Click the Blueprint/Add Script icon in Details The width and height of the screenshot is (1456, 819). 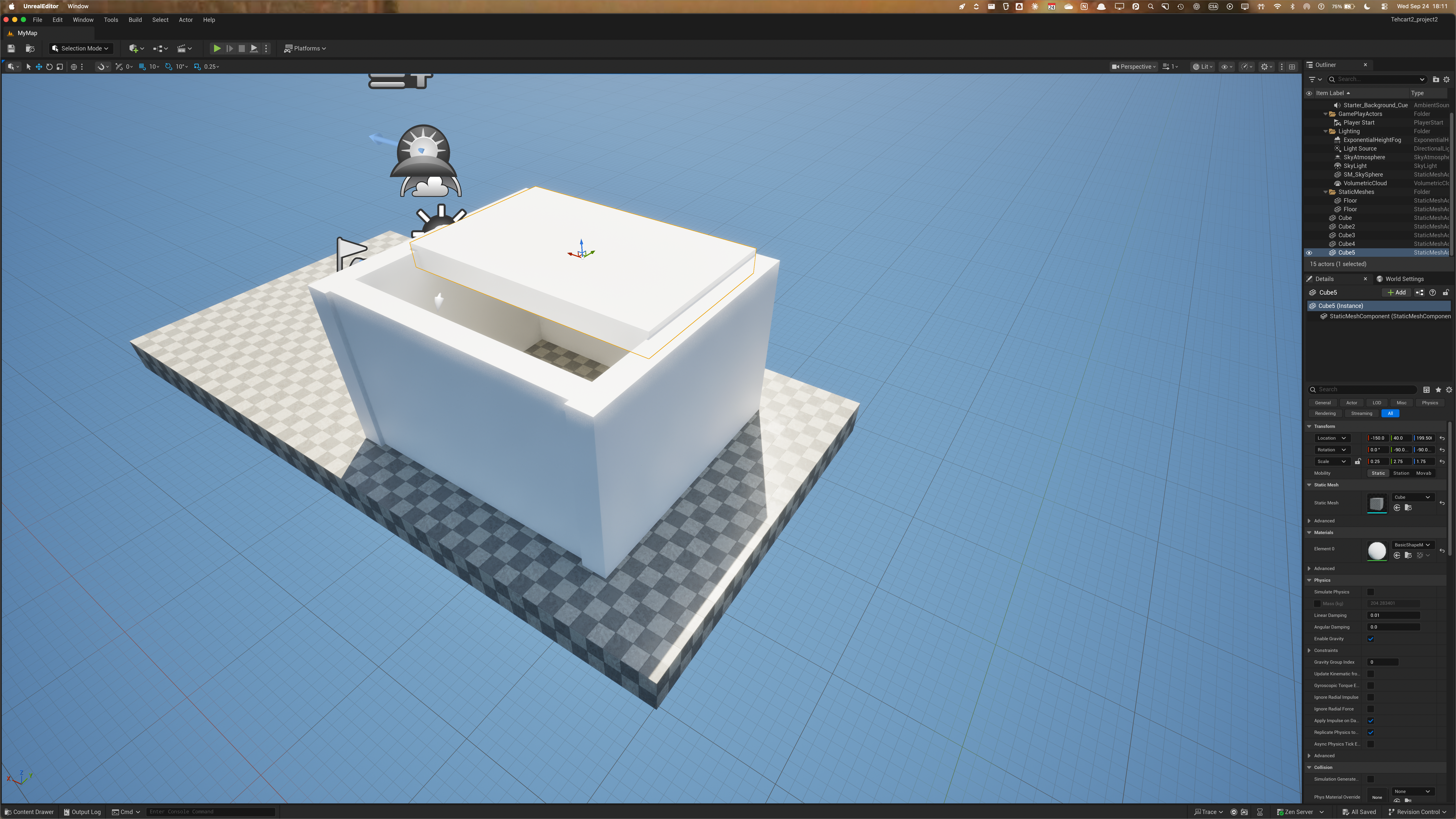pos(1419,293)
